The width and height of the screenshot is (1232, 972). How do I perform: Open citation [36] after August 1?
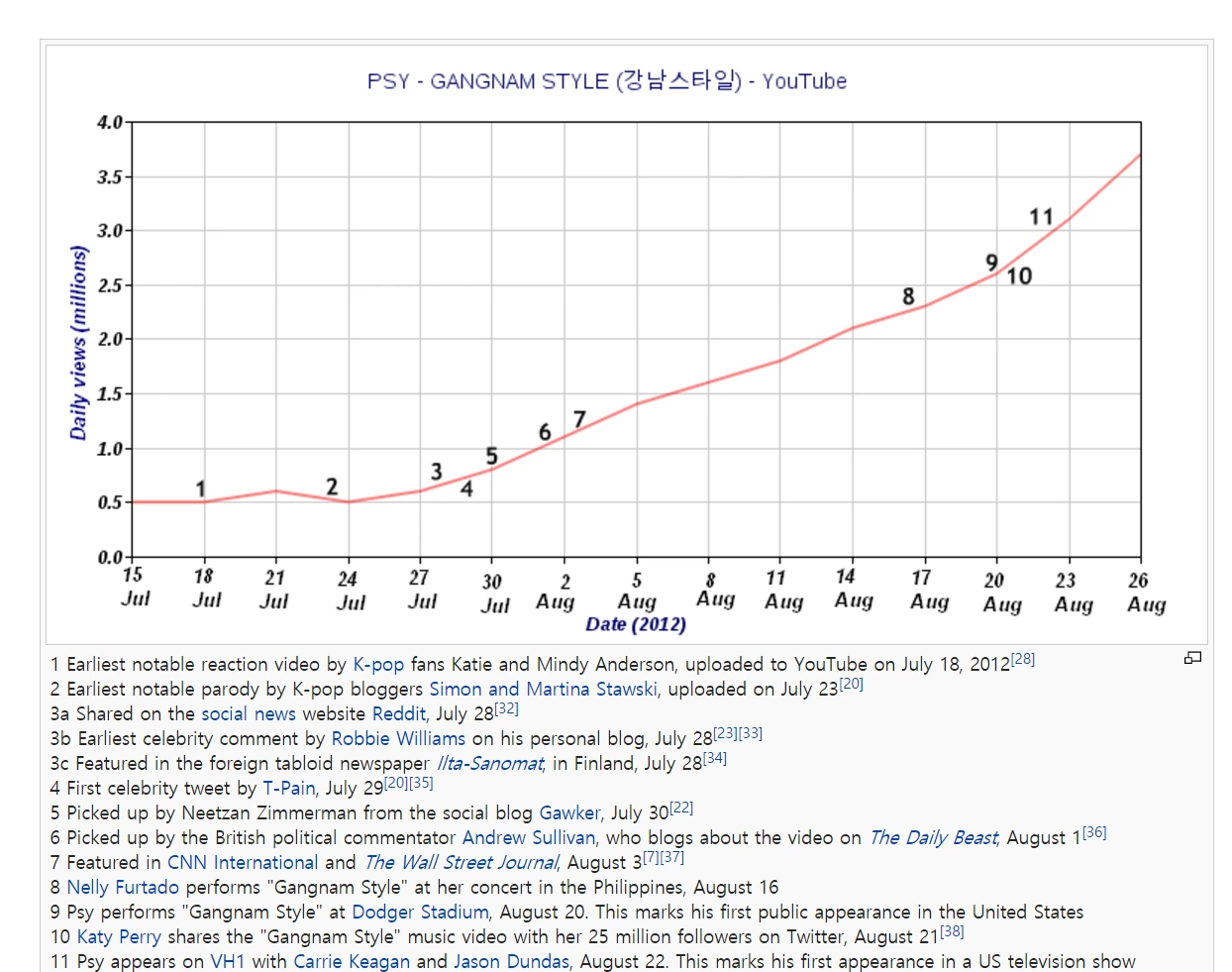(1094, 832)
